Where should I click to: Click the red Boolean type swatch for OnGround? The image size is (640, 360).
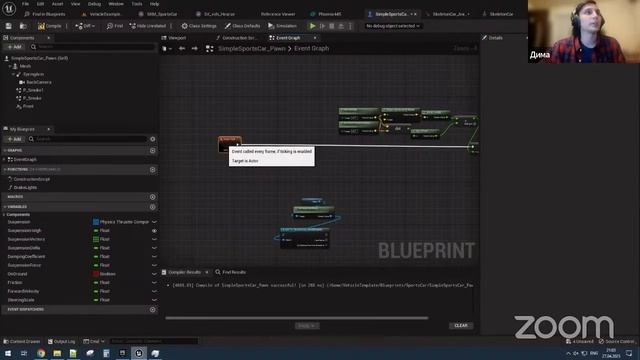coord(96,274)
